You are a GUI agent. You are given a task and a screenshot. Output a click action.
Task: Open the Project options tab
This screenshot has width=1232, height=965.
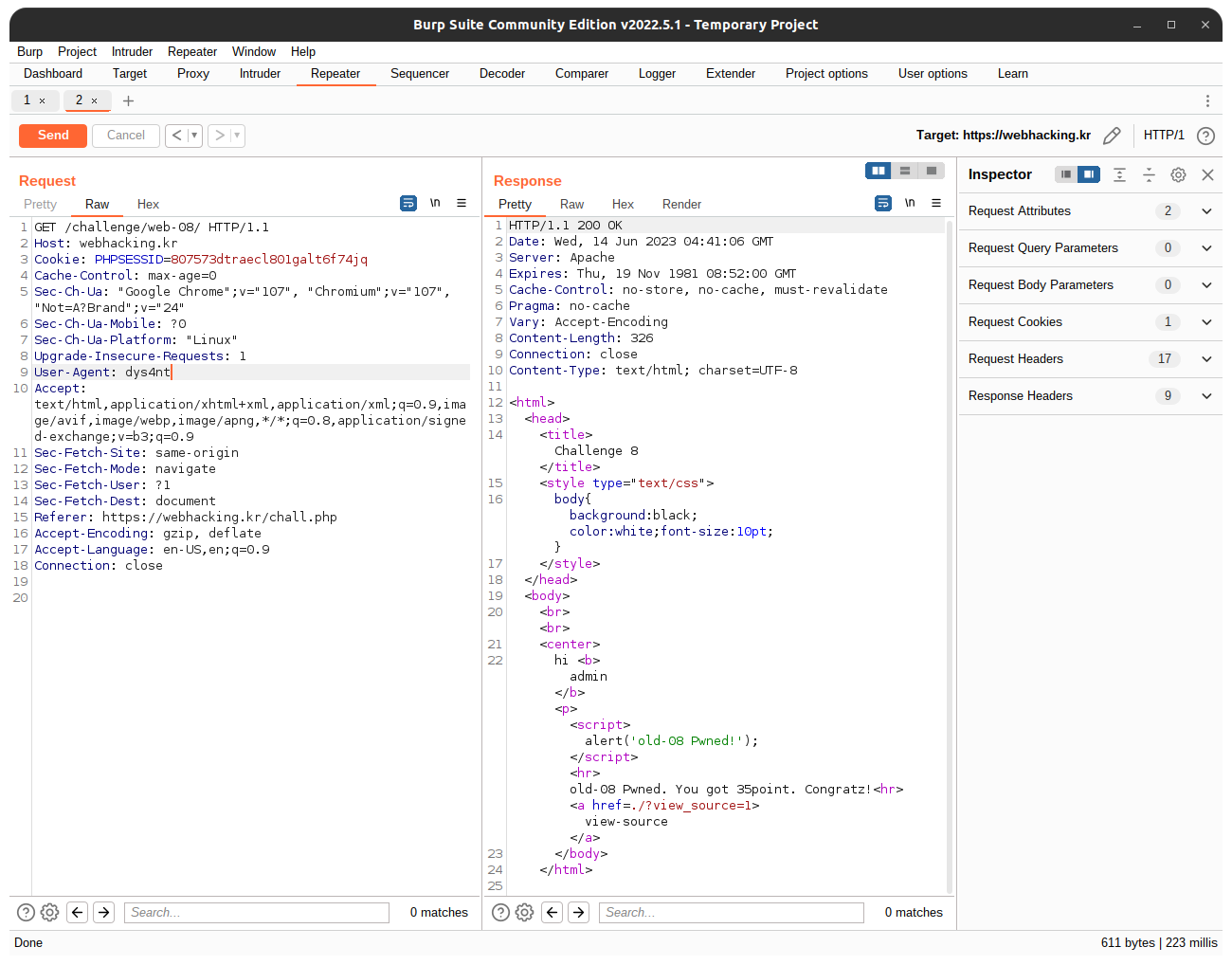coord(826,73)
